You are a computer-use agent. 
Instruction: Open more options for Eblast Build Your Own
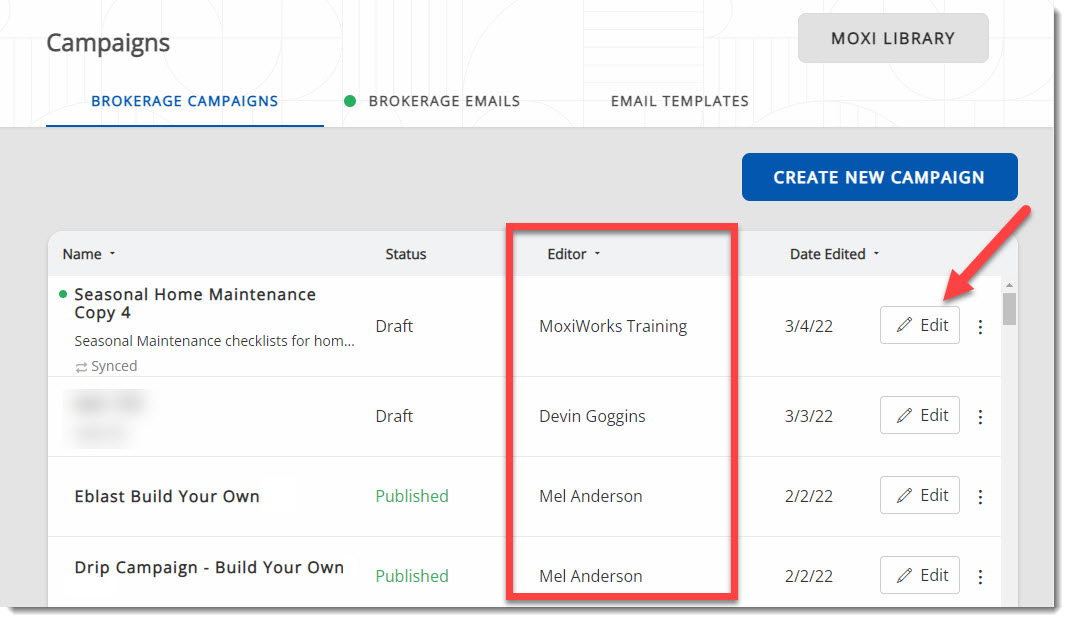pos(980,497)
